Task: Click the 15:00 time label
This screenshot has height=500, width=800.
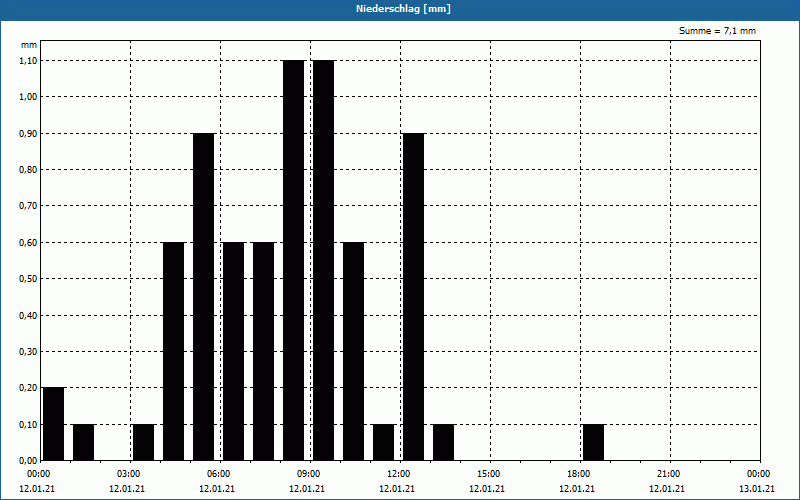Action: coord(489,474)
